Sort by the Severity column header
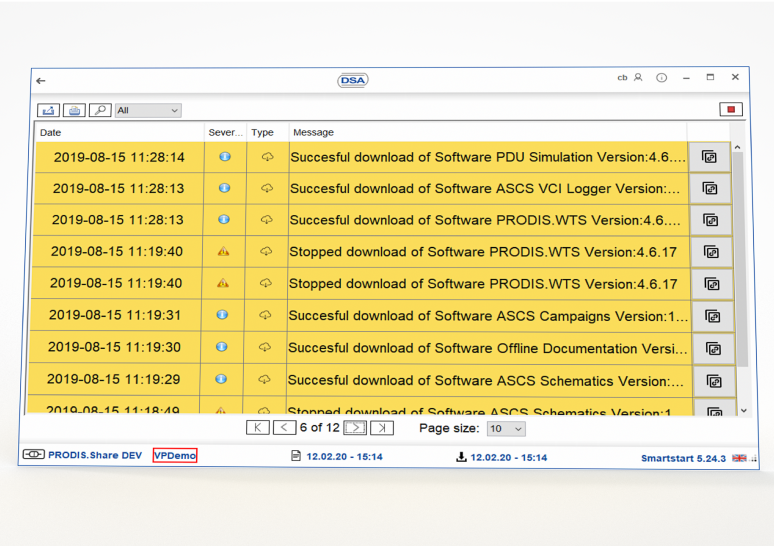This screenshot has width=774, height=546. click(225, 132)
